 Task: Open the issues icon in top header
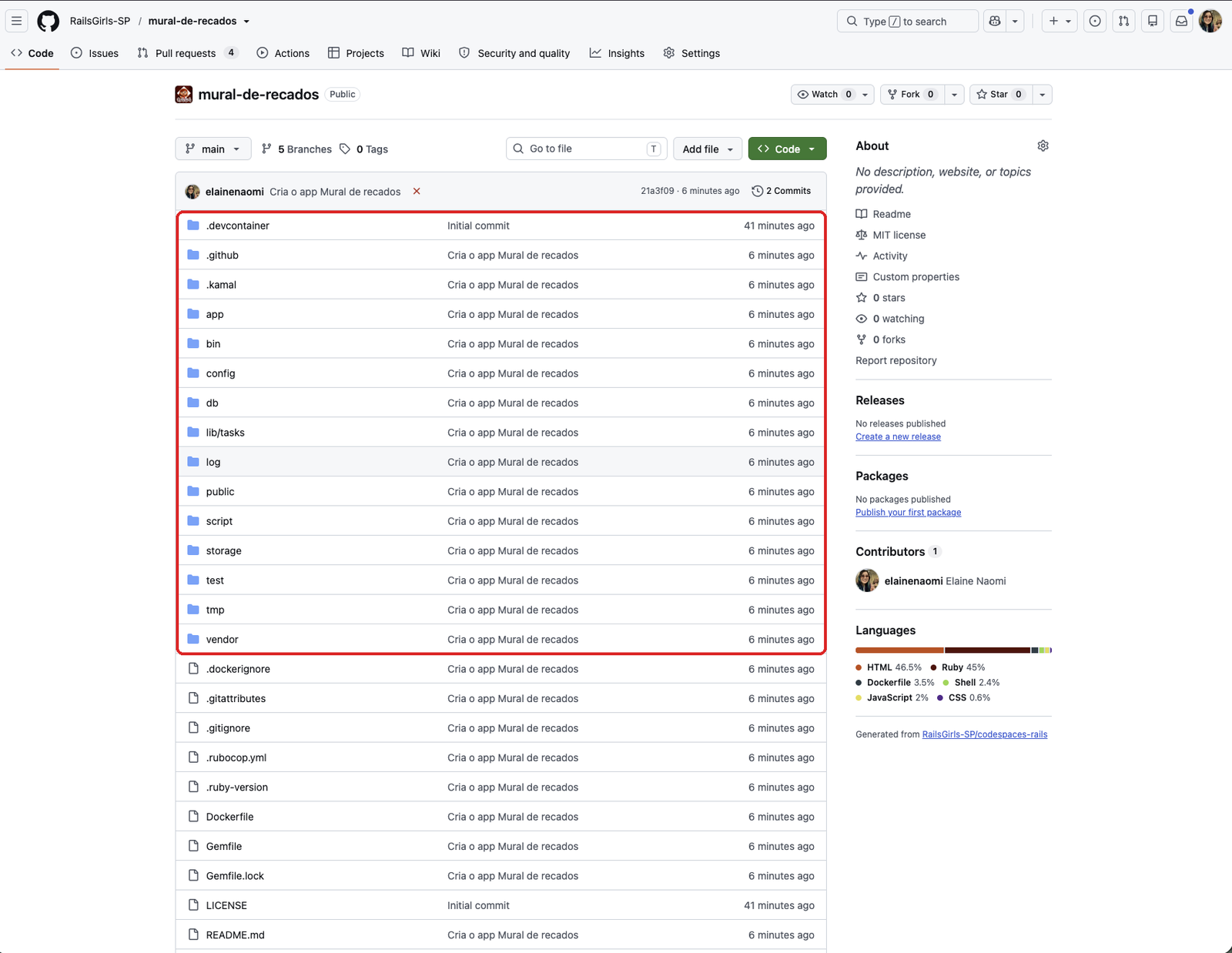(1095, 21)
